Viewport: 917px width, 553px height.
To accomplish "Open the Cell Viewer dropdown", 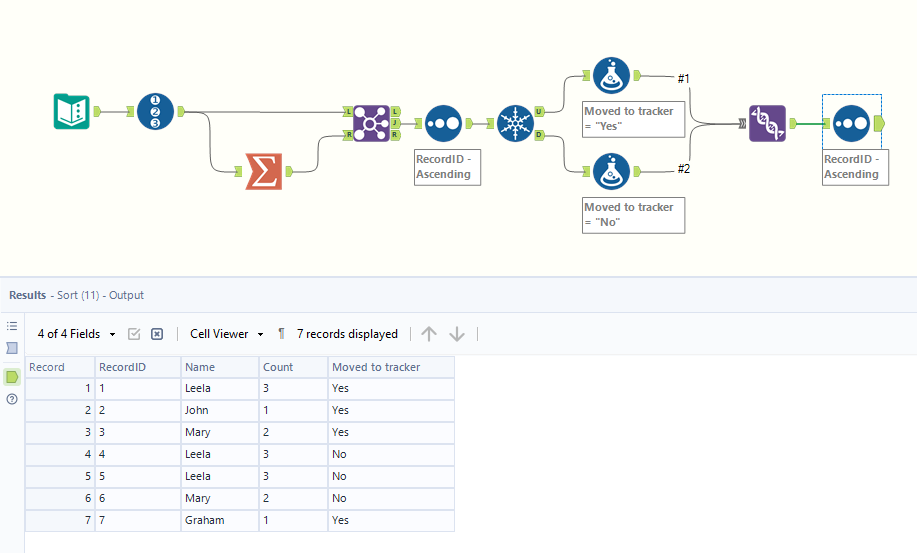I will pyautogui.click(x=227, y=334).
